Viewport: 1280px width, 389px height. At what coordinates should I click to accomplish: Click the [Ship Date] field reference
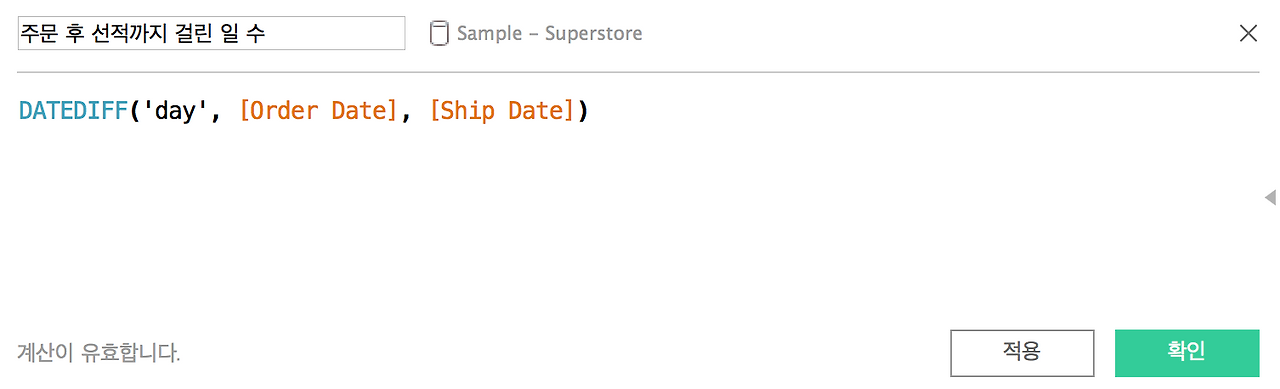point(502,111)
